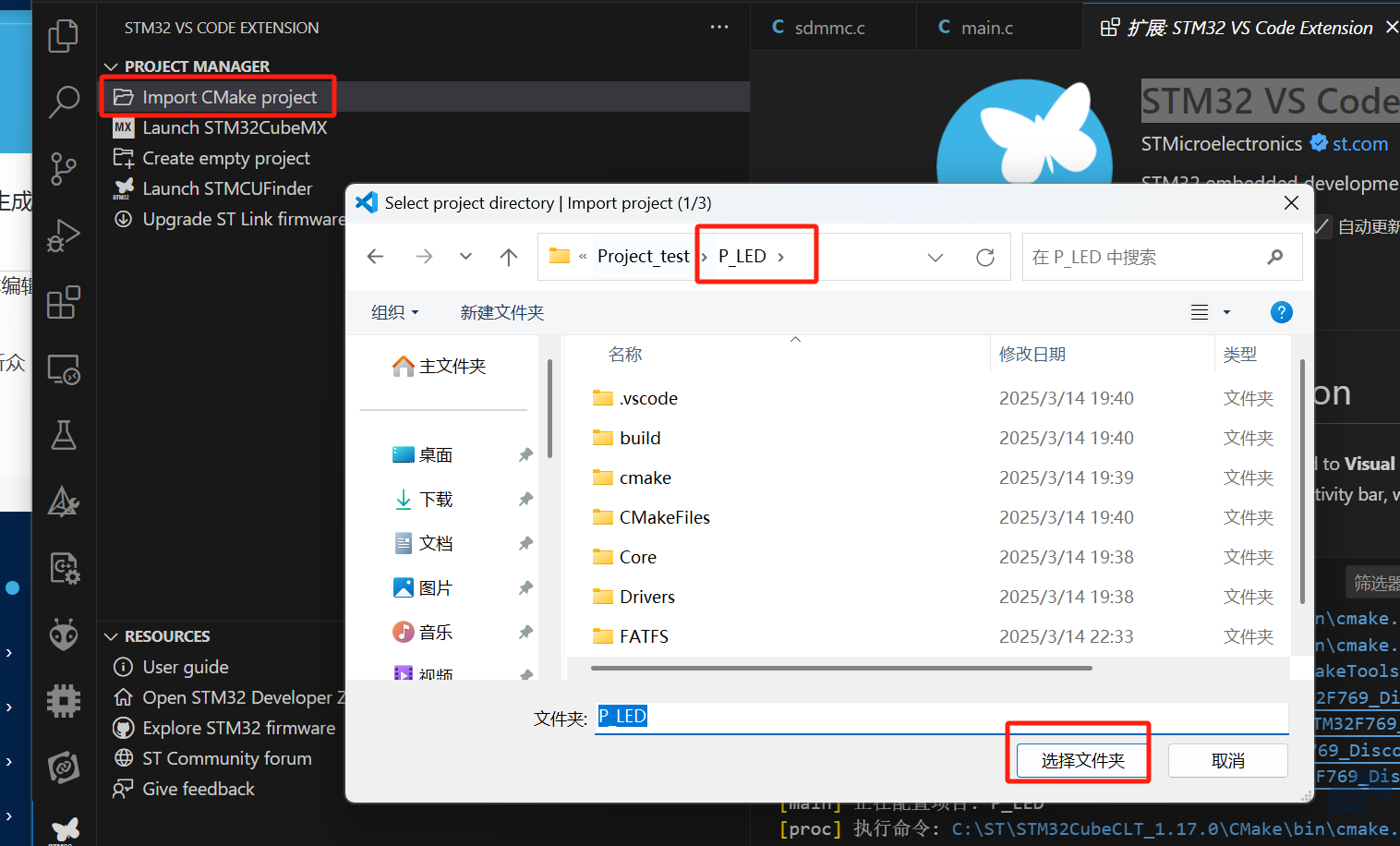1400x846 pixels.
Task: Open the chip-shaped icon view in activity bar
Action: click(x=63, y=701)
